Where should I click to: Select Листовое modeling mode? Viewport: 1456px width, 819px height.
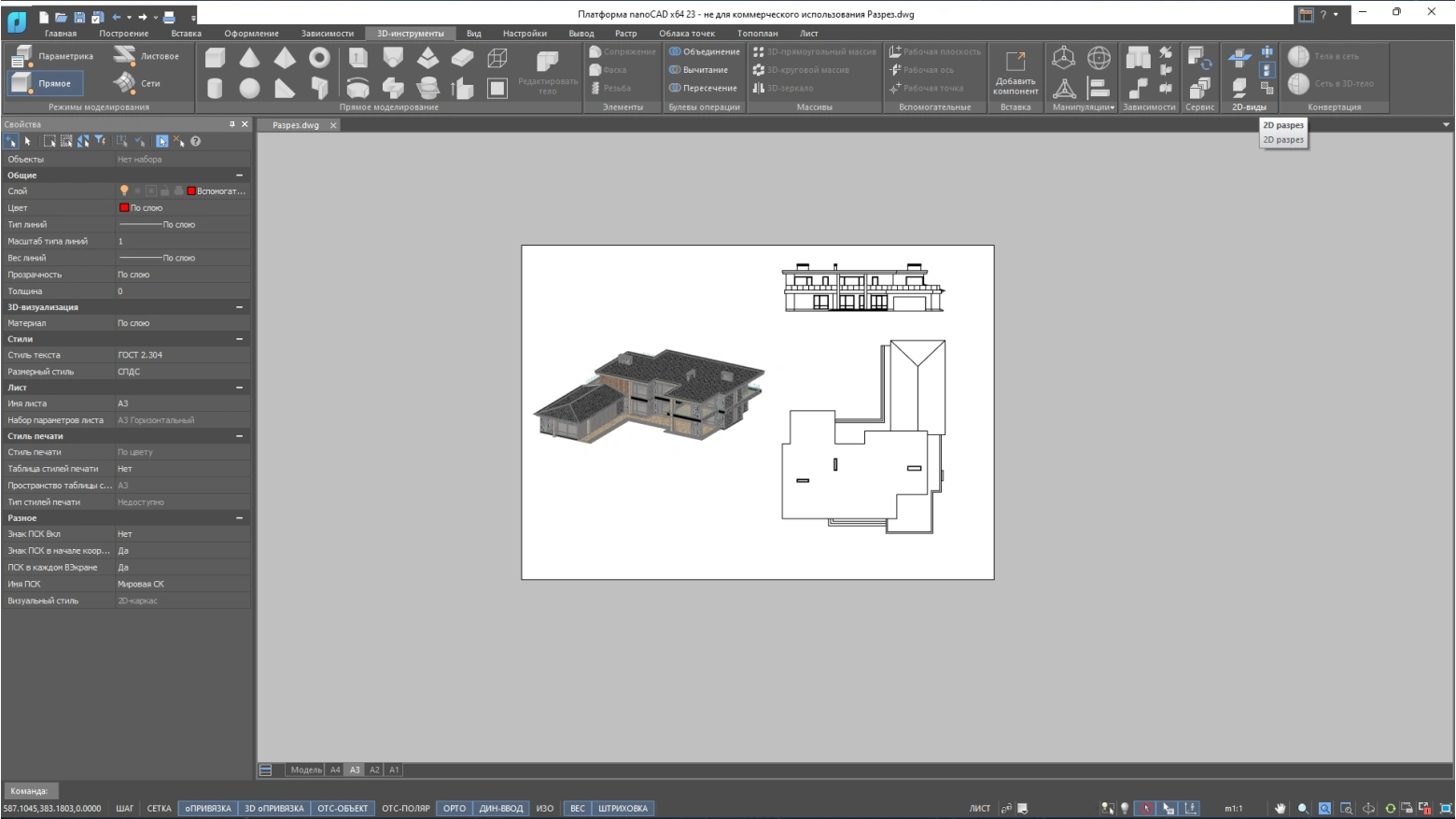[147, 56]
